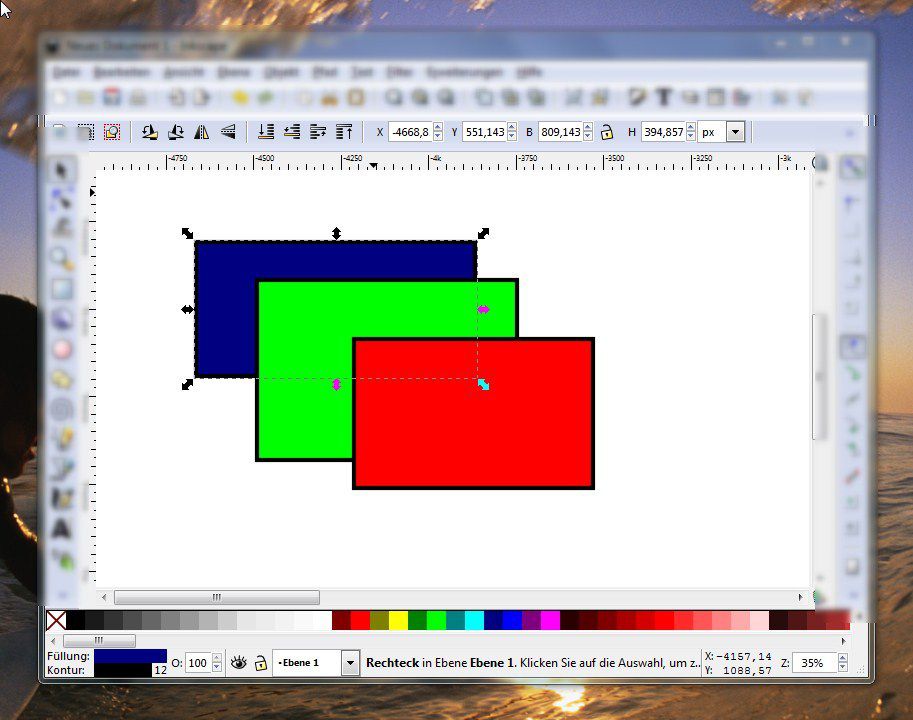The image size is (913, 720).
Task: Flip selected object horizontally
Action: [202, 132]
